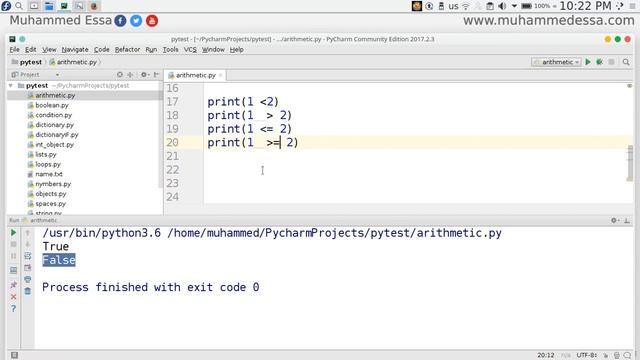Click print icon in Run console
The height and width of the screenshot is (360, 640).
tap(28, 280)
